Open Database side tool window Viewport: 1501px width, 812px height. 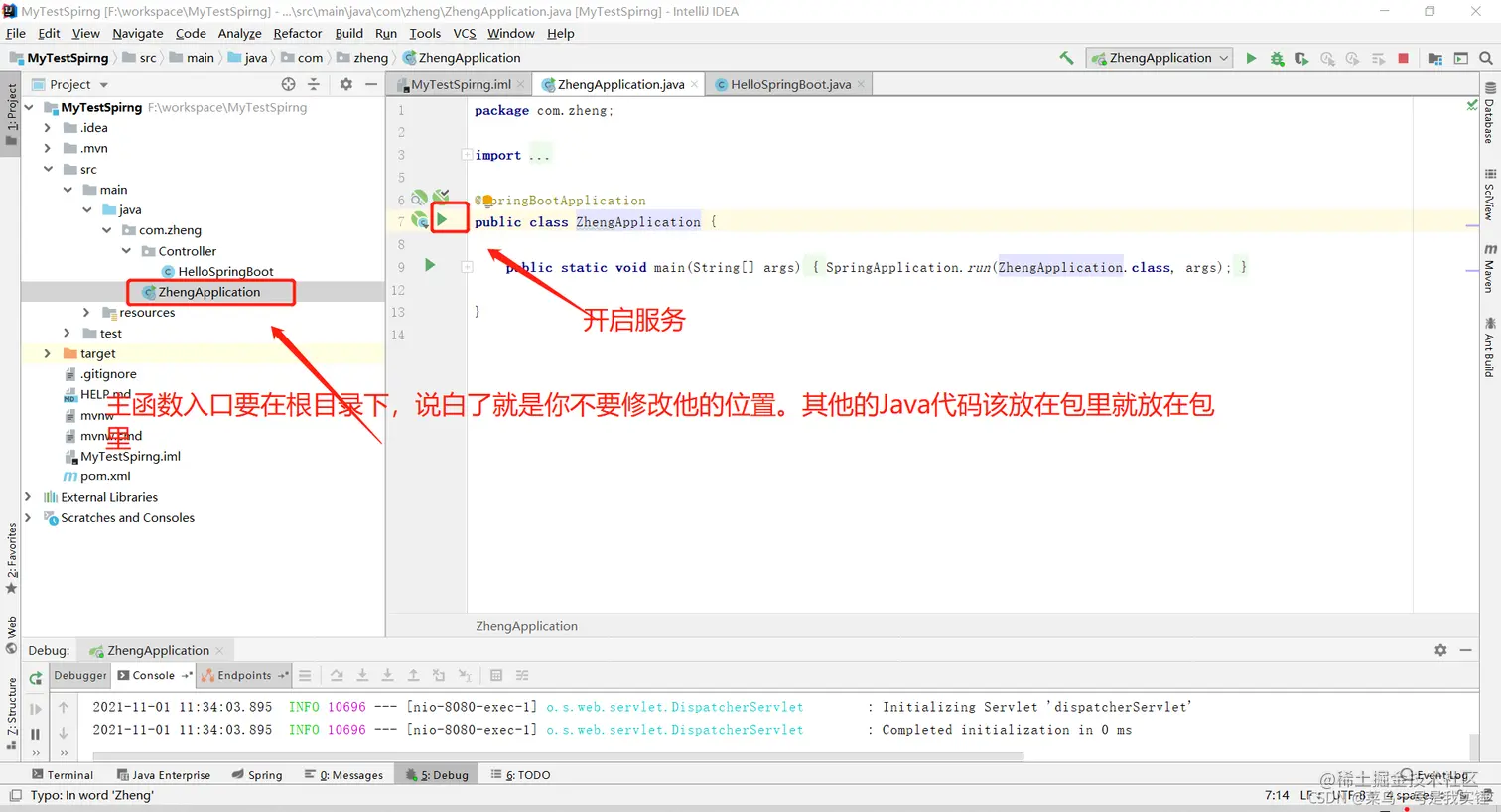[1489, 114]
